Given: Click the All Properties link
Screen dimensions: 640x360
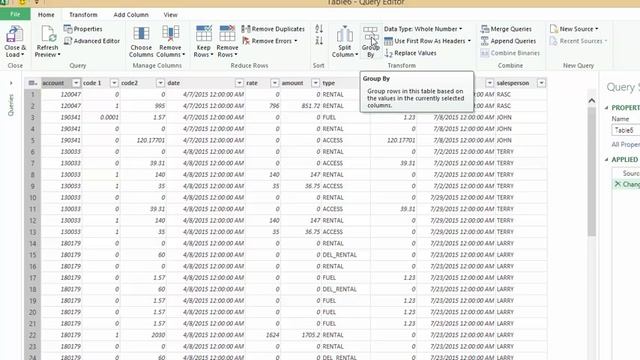Looking at the screenshot, I should [625, 144].
